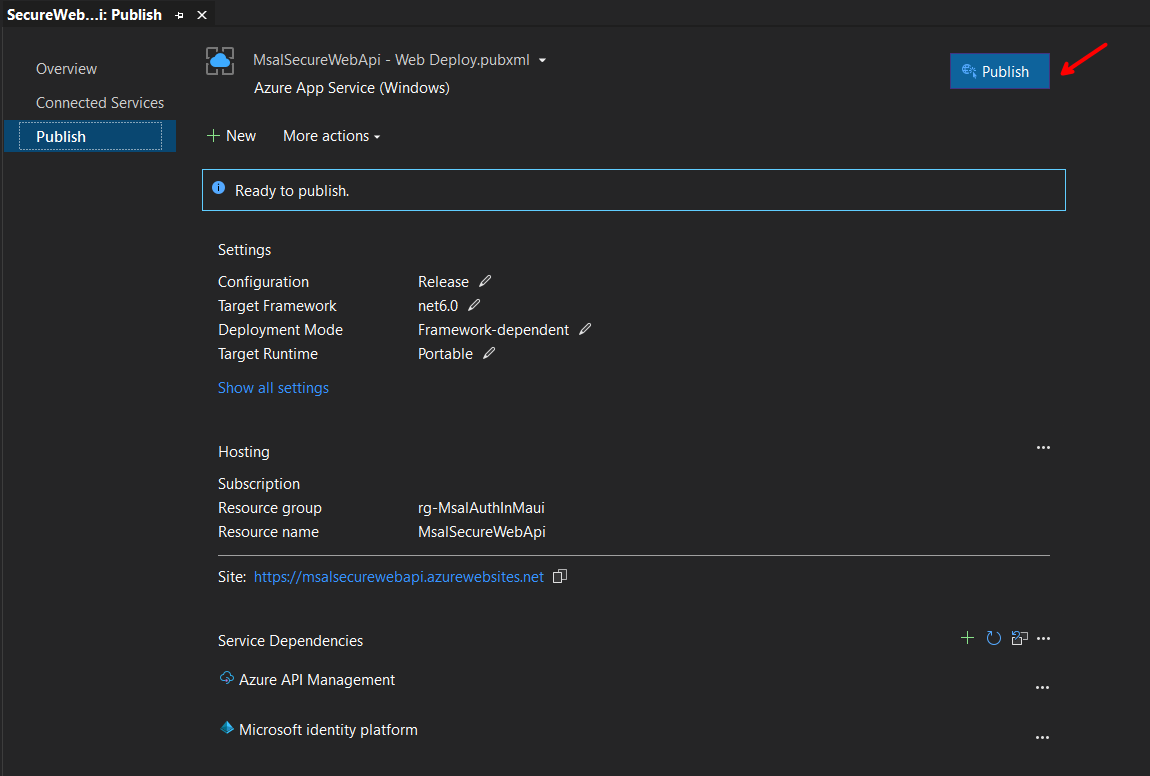Click the Configuration label
This screenshot has height=776, width=1150.
[263, 282]
